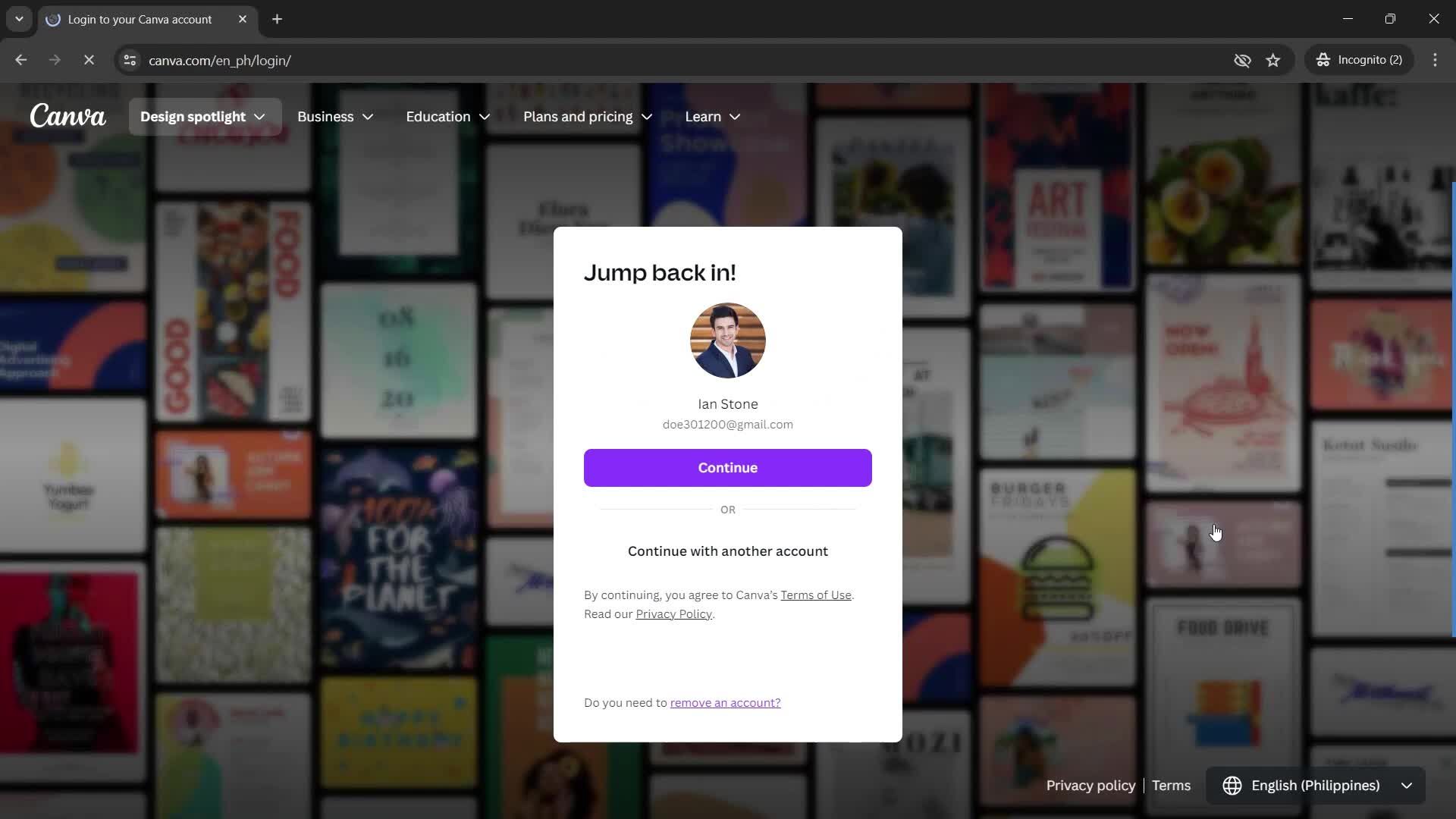Image resolution: width=1456 pixels, height=819 pixels.
Task: Click Terms of Use hyperlink
Action: [x=817, y=594]
